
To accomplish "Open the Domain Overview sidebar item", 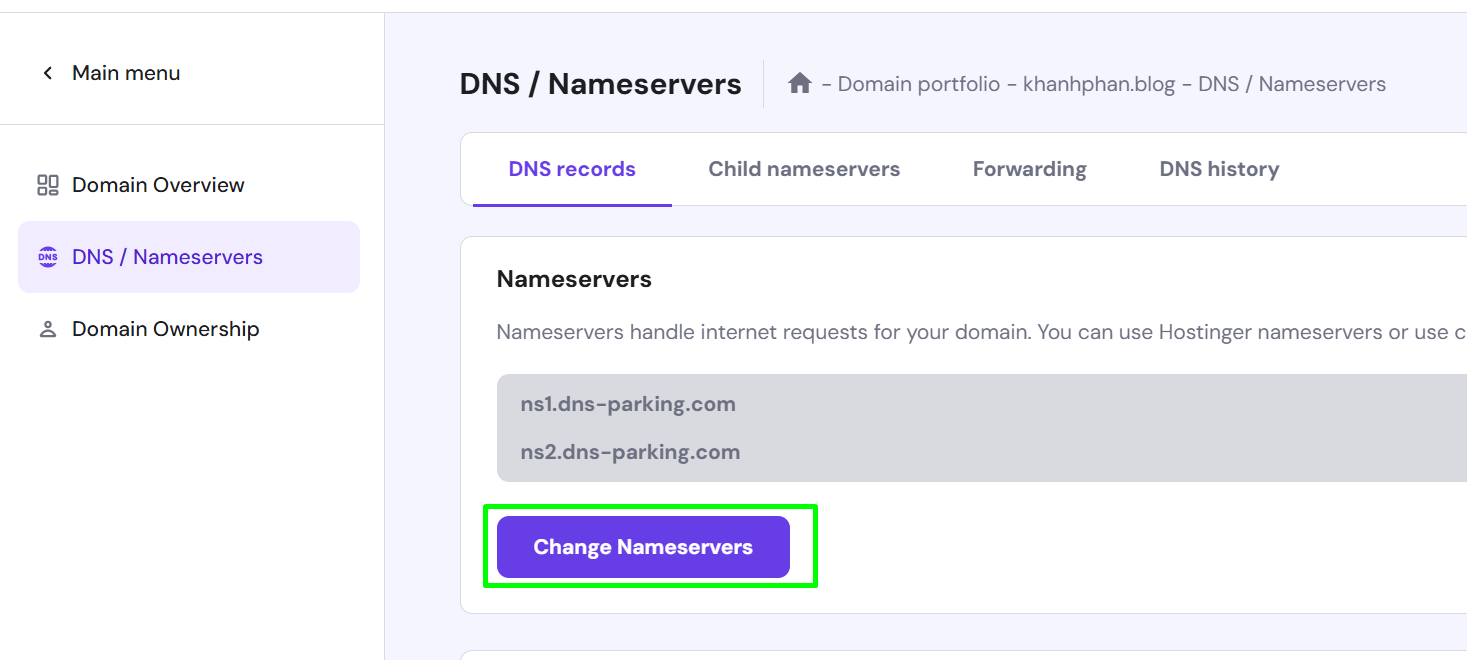I will [189, 185].
